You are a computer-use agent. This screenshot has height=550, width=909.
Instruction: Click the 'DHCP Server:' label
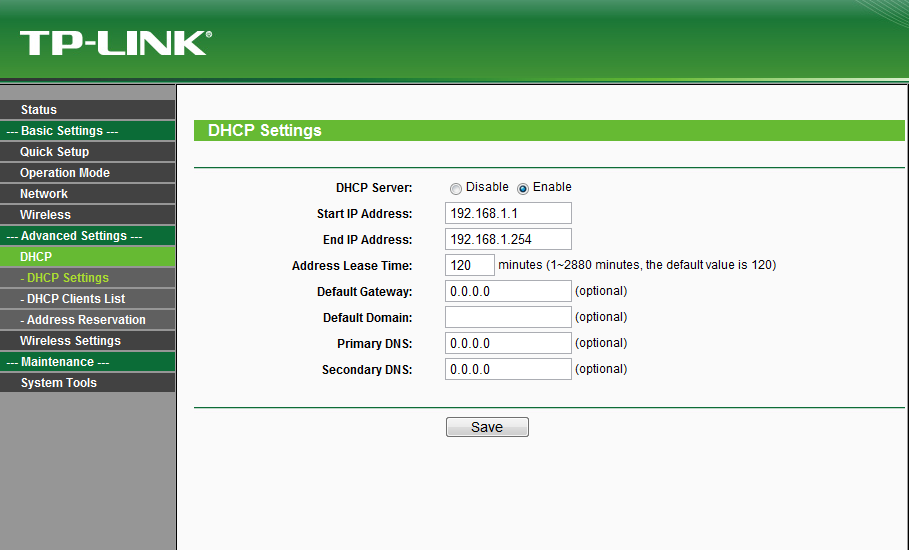[374, 188]
